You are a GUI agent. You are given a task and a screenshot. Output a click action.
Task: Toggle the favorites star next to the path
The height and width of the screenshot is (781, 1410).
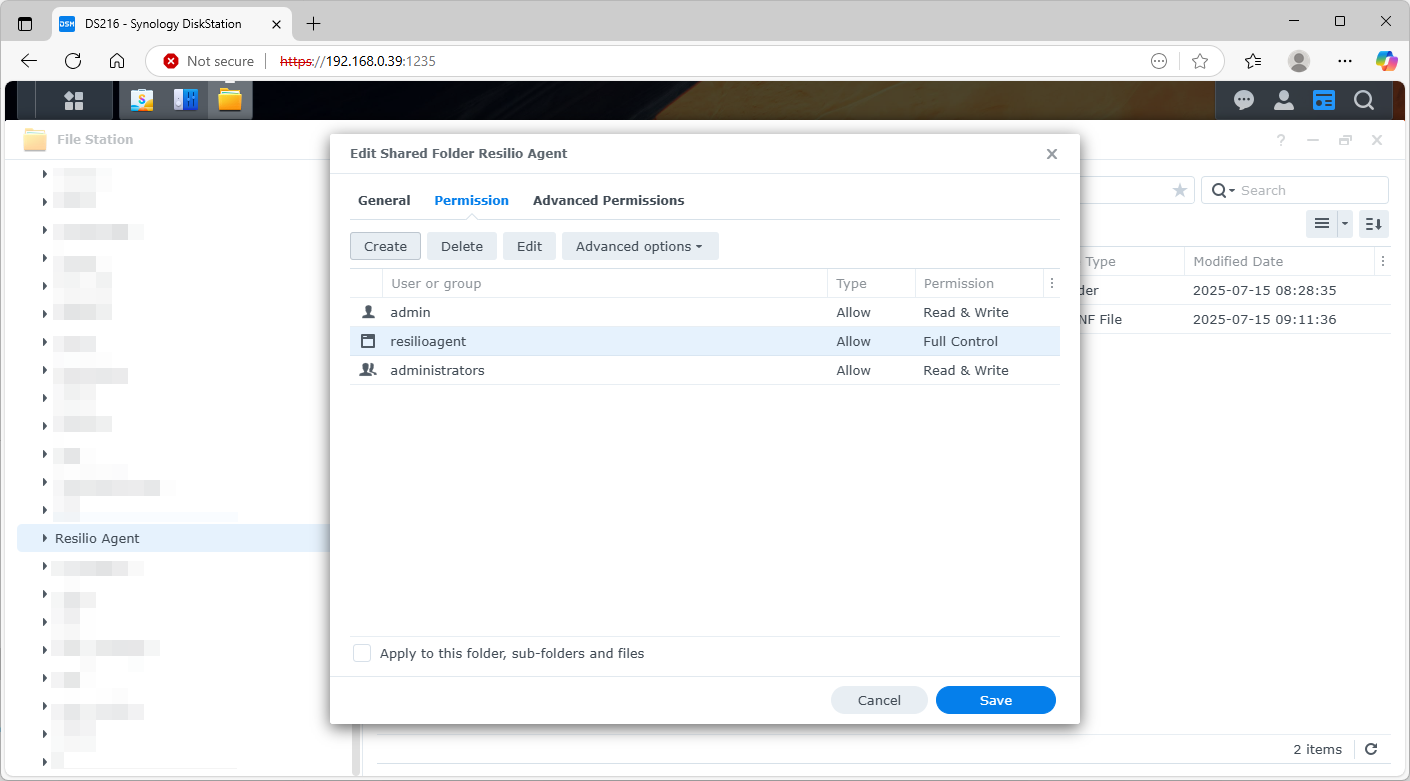pos(1180,190)
